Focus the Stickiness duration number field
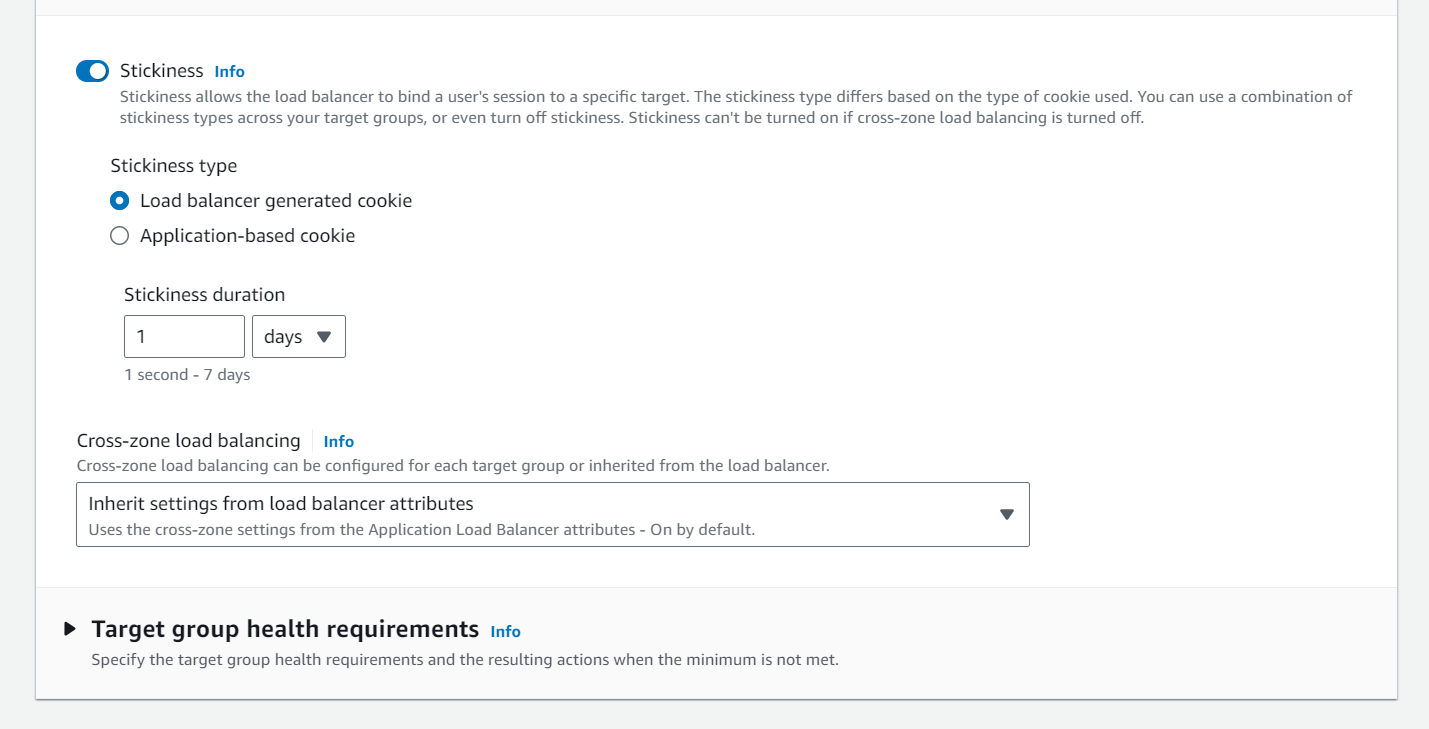Screen dimensions: 1429x729 pos(184,337)
